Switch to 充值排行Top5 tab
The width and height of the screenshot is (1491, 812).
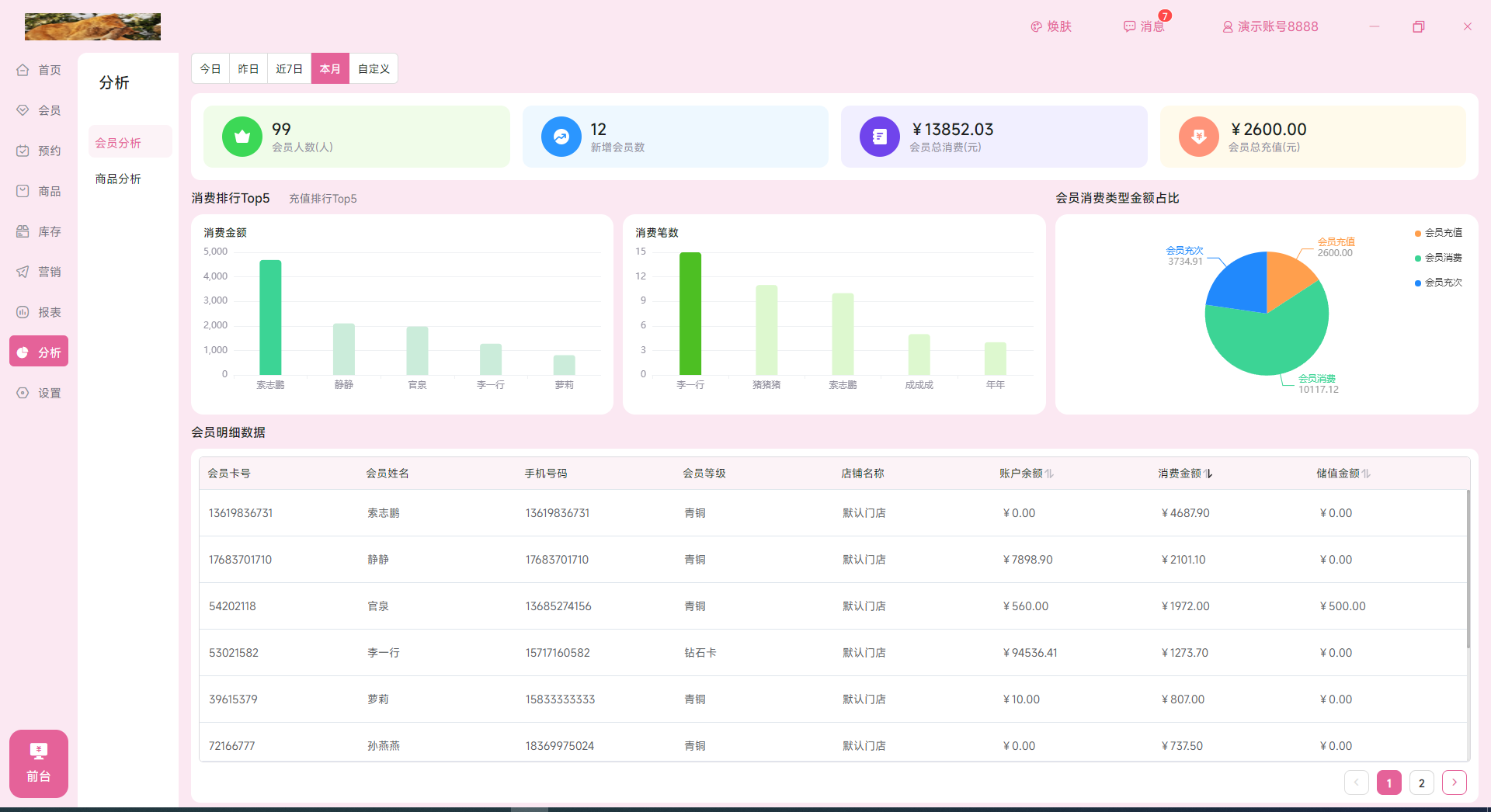(322, 199)
